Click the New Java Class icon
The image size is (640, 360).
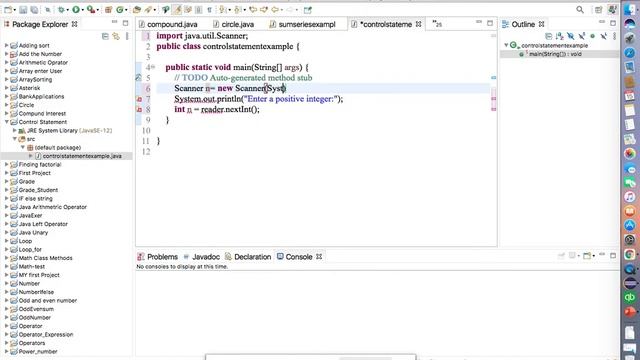point(120,10)
